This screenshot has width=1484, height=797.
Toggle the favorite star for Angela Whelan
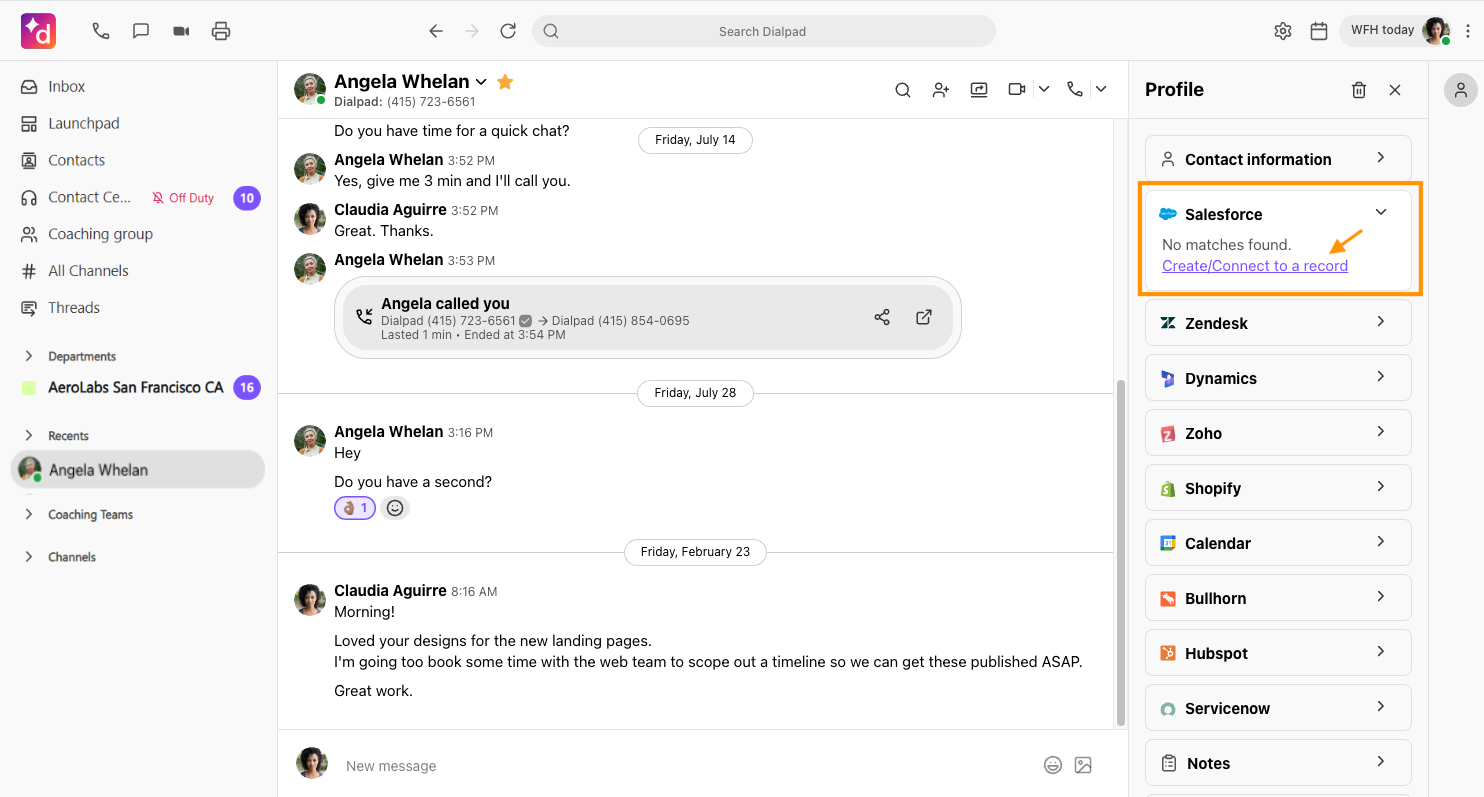505,82
